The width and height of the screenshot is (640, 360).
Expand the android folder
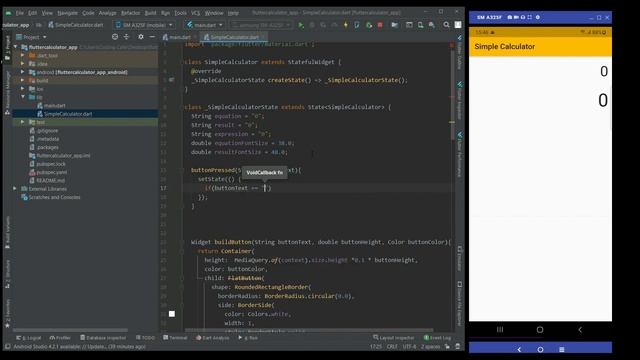tap(22, 72)
